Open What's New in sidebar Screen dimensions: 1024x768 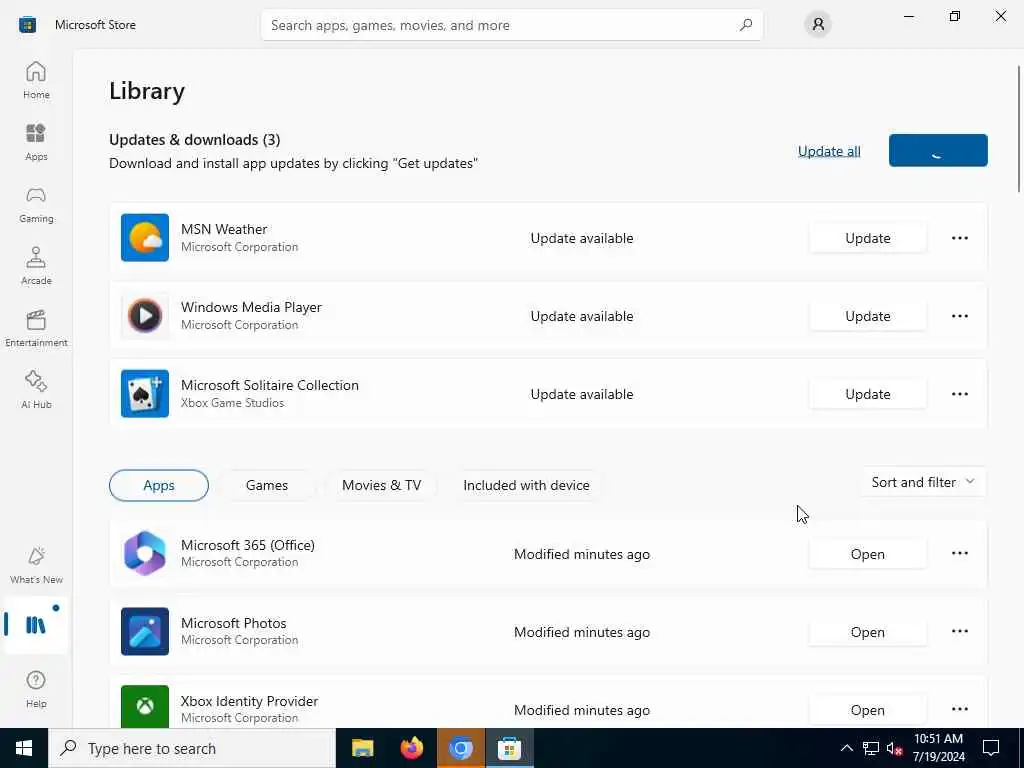click(x=36, y=566)
